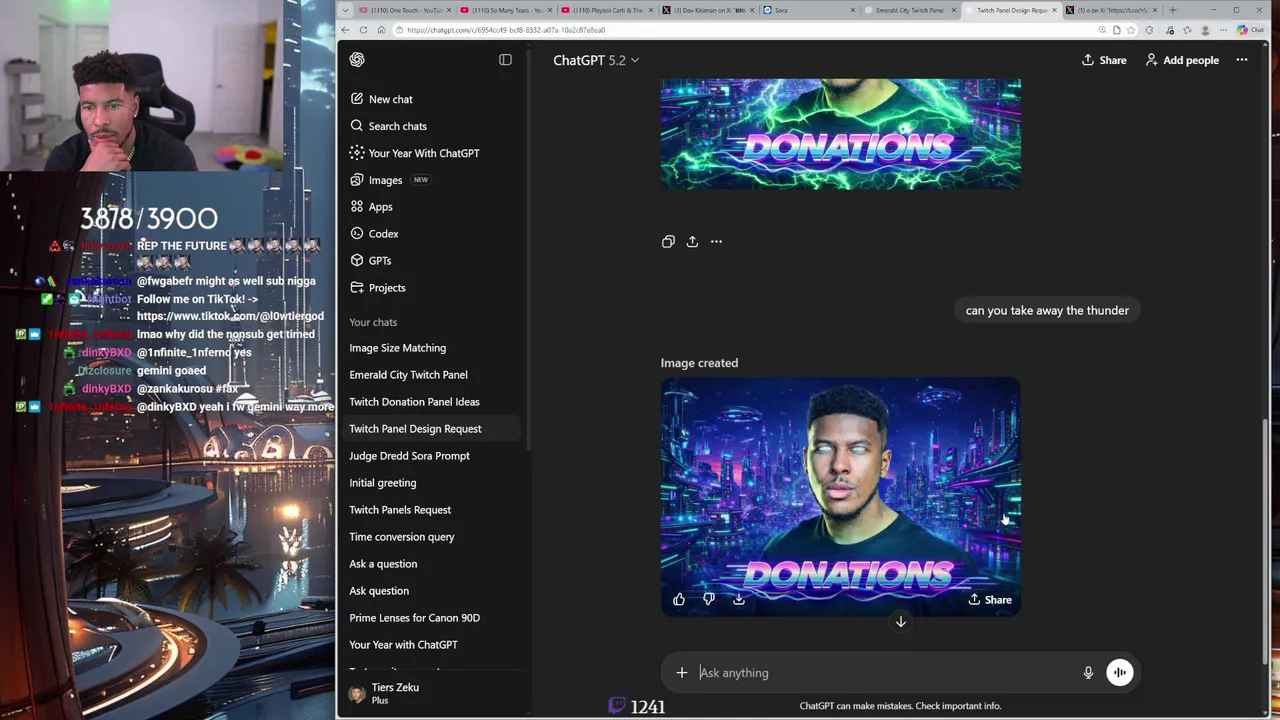Open a new browser tab
The width and height of the screenshot is (1280, 720).
(1172, 10)
